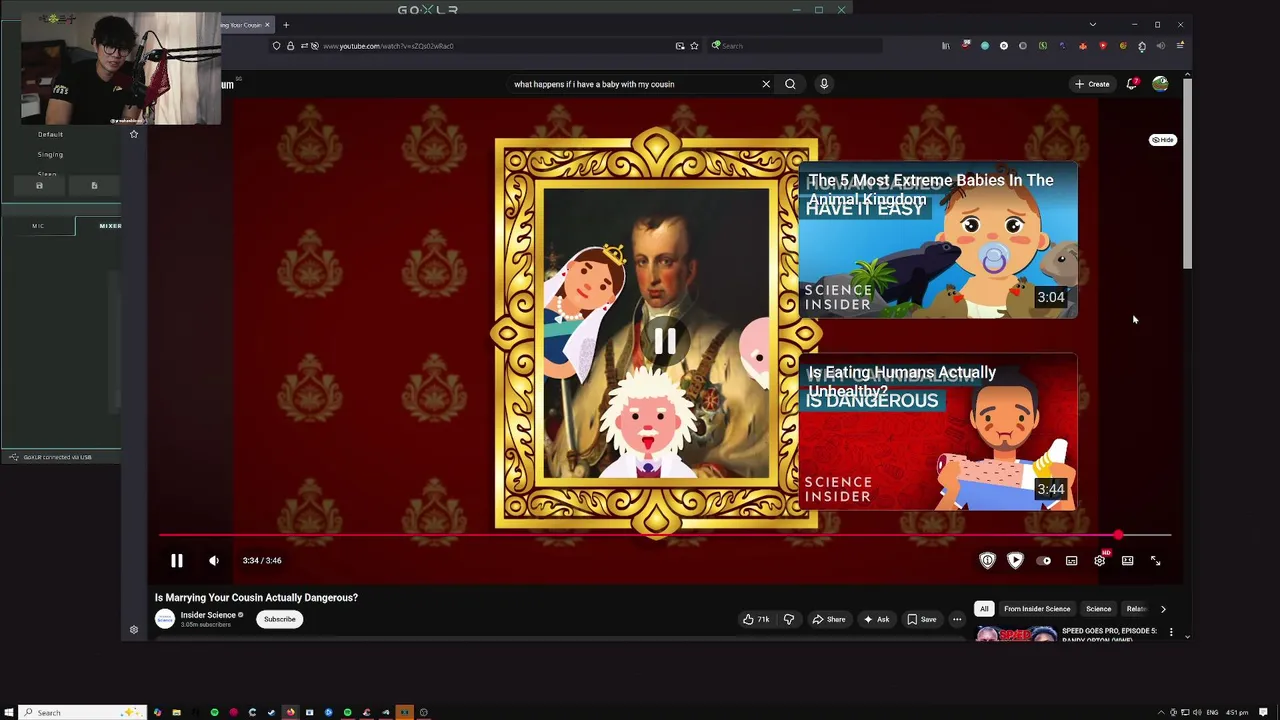
Task: Mute the video using the speaker icon
Action: tap(213, 561)
